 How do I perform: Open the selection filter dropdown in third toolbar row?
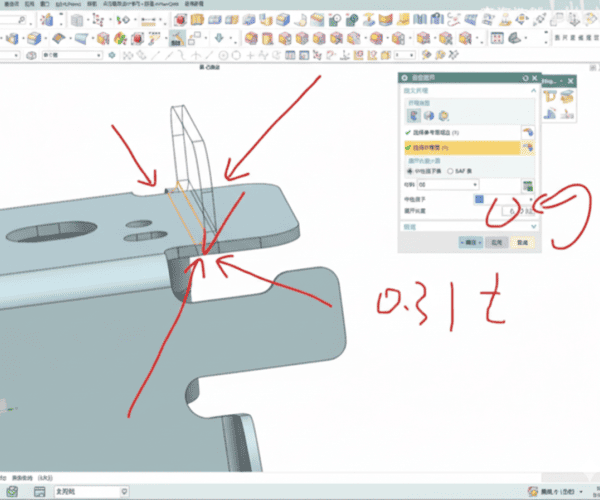72,55
